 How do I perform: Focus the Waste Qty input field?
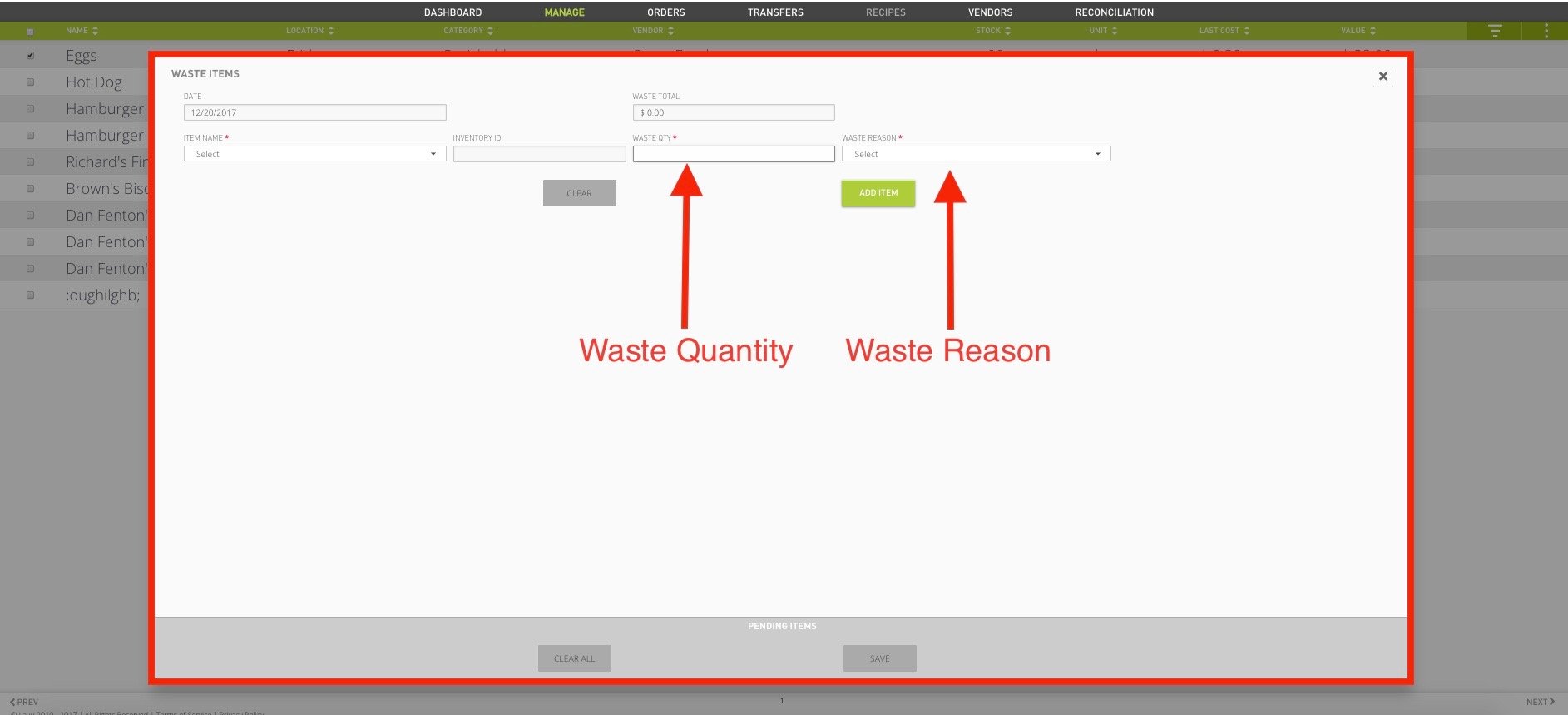[x=733, y=154]
